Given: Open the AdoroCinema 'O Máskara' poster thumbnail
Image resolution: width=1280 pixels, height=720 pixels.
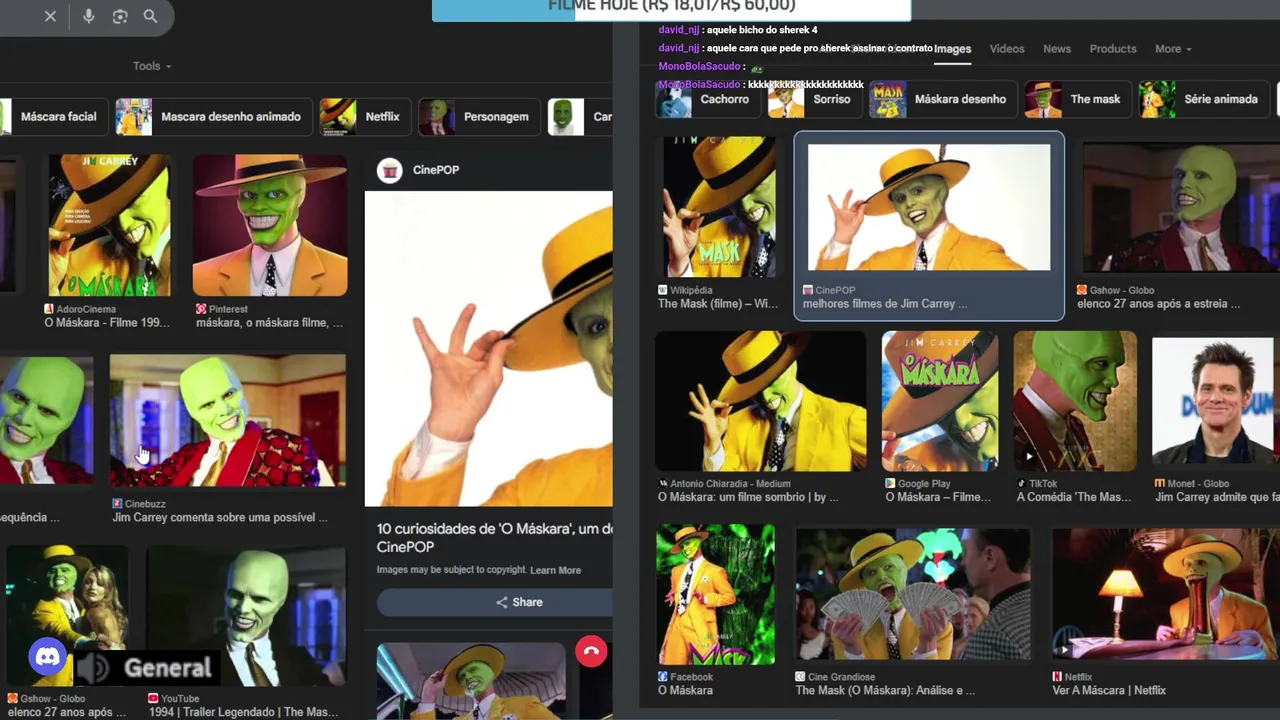Looking at the screenshot, I should [109, 225].
